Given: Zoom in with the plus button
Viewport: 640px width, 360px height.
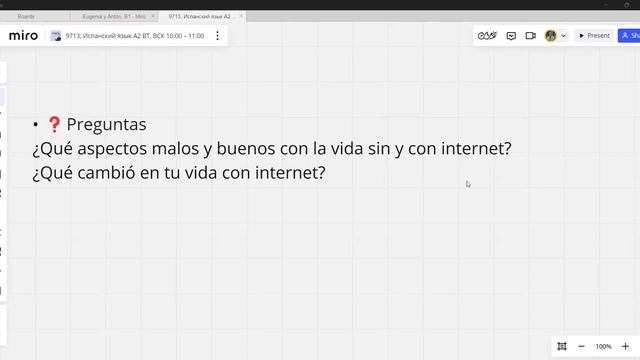Looking at the screenshot, I should pyautogui.click(x=625, y=346).
